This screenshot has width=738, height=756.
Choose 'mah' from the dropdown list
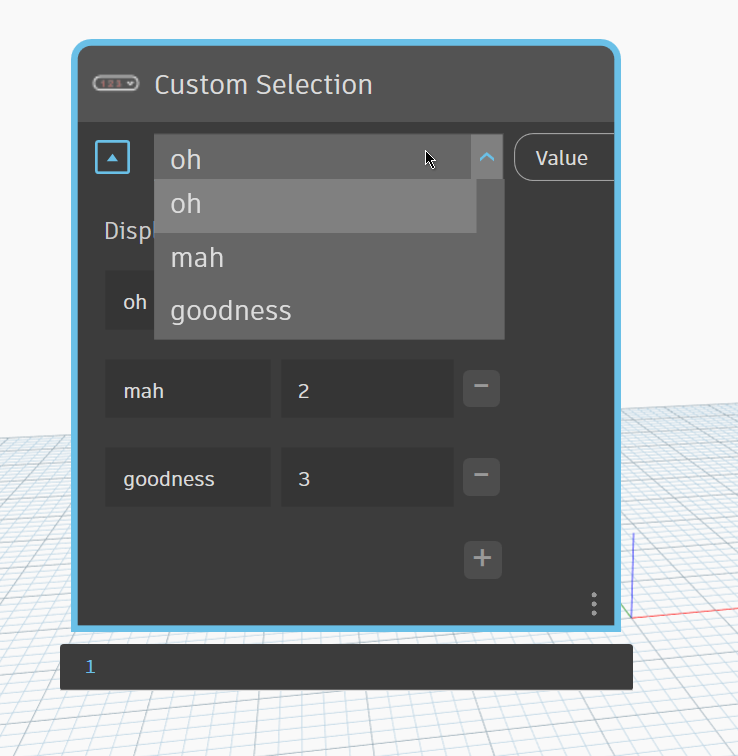329,258
